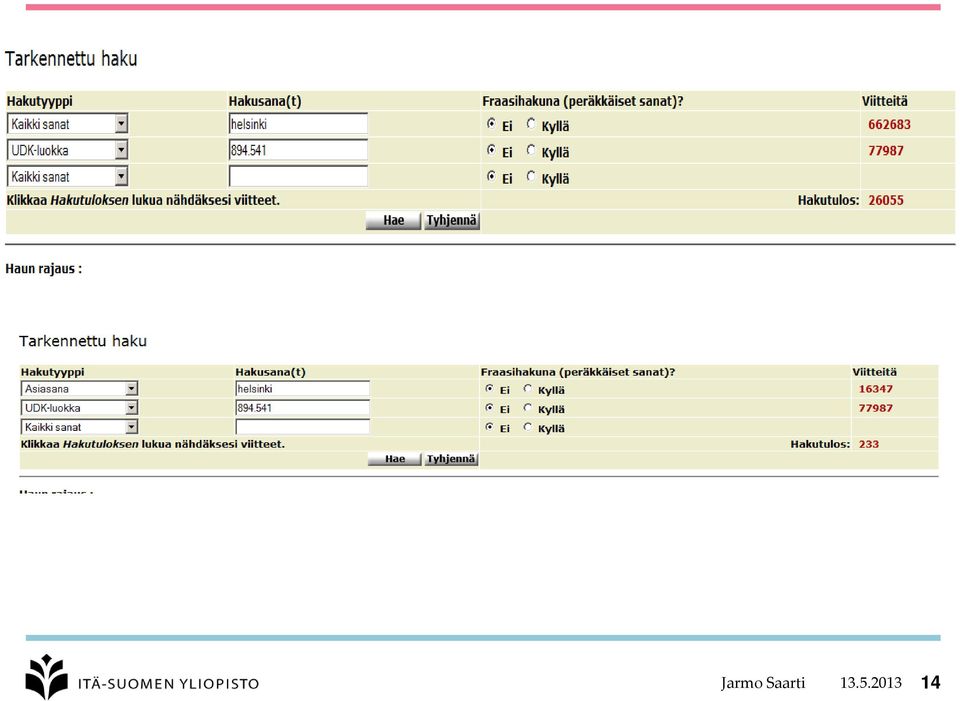Select Kyllä radio for UDK-luokka in 26055 form
Image resolution: width=960 pixels, height=701 pixels.
(531, 150)
